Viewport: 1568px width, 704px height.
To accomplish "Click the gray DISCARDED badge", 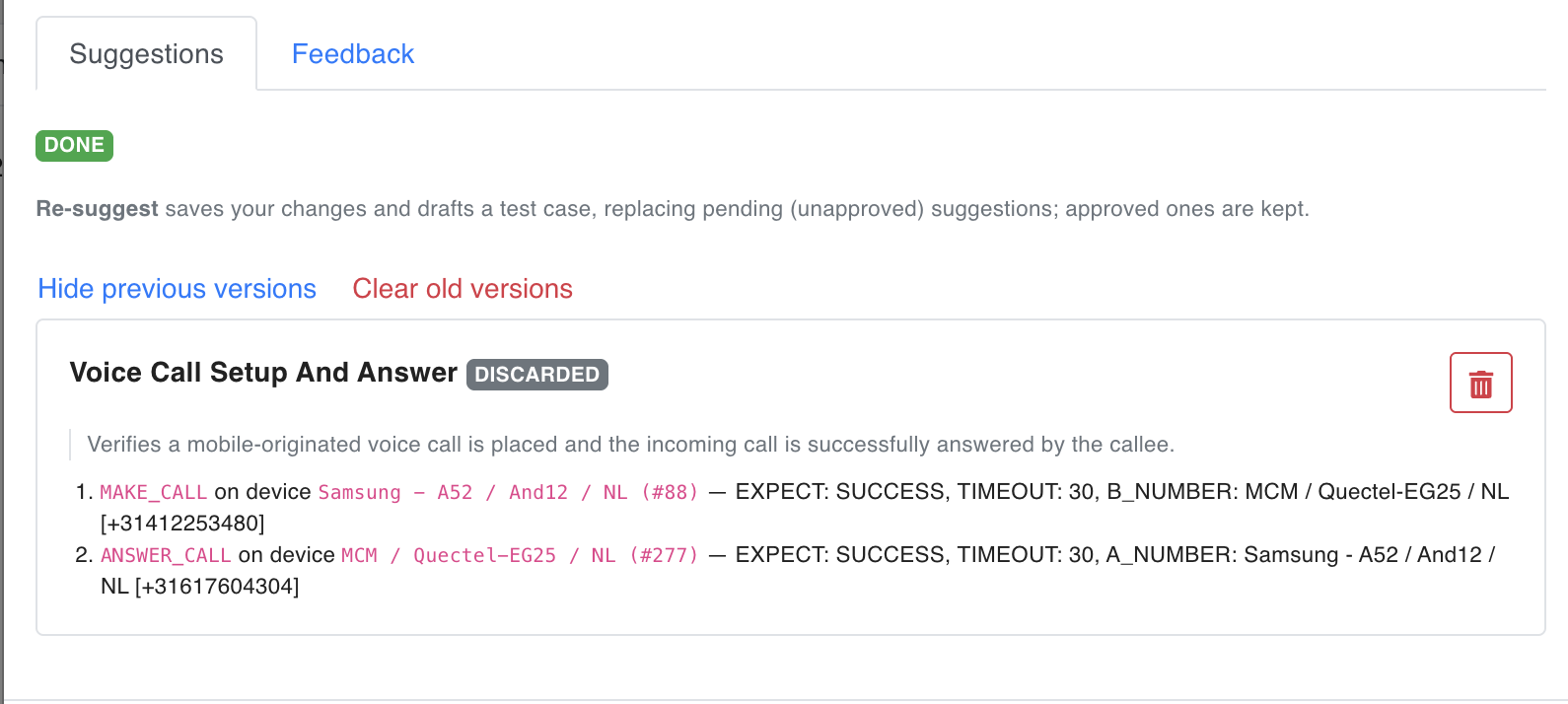I will point(537,375).
